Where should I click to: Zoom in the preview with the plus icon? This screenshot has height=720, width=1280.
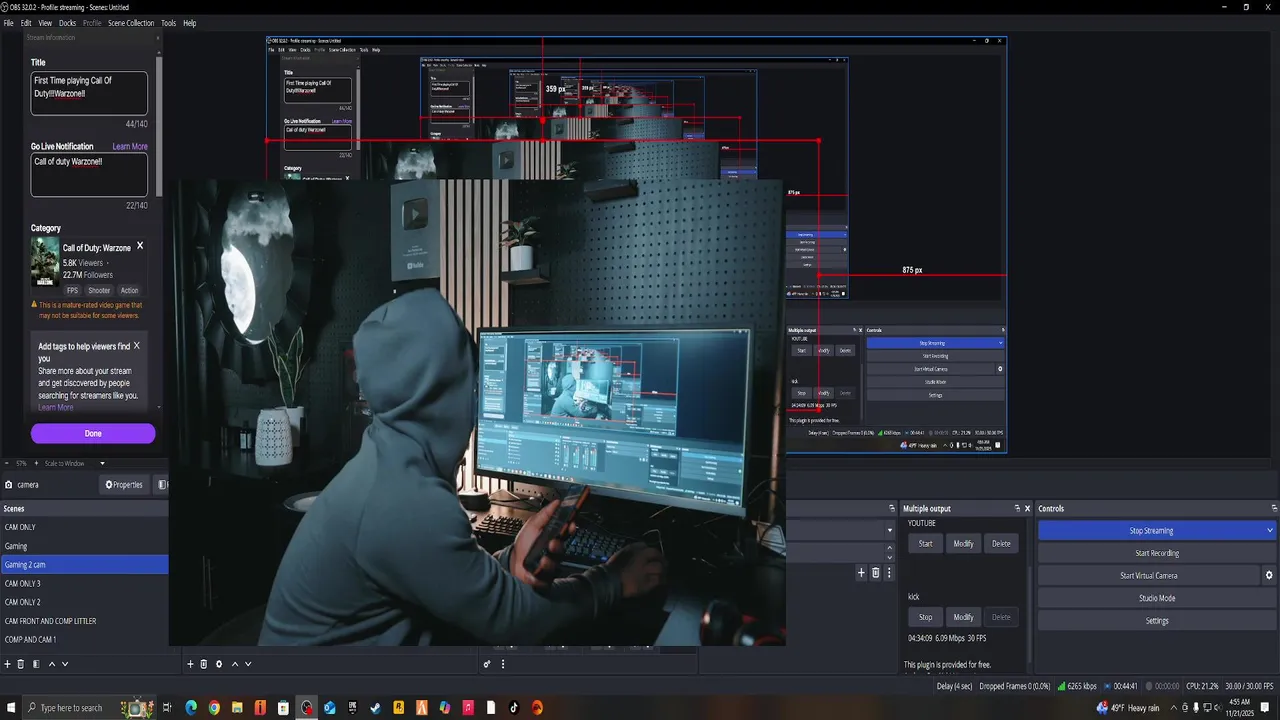coord(36,464)
